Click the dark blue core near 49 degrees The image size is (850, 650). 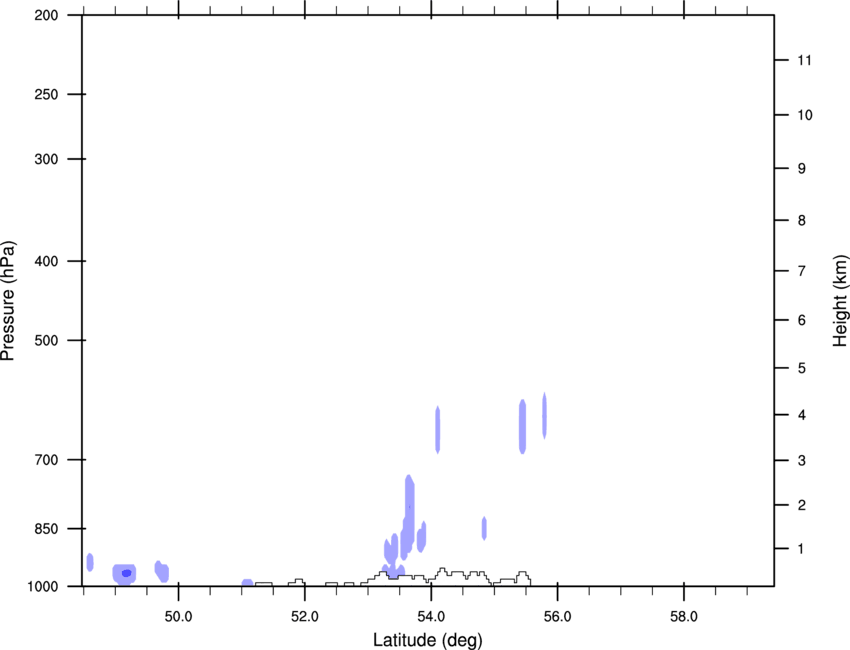pyautogui.click(x=126, y=573)
